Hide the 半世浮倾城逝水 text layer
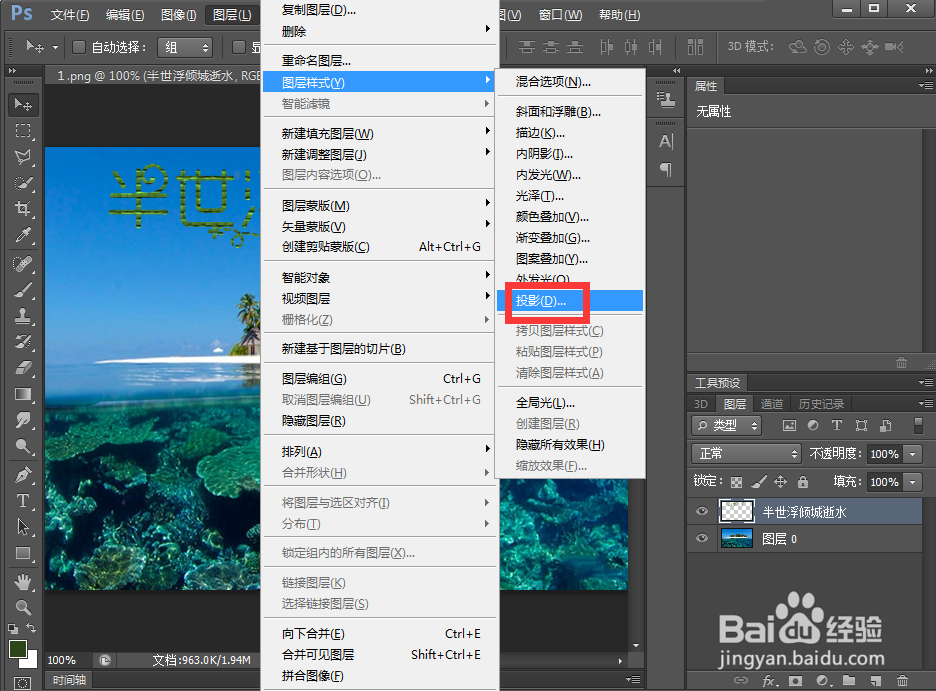Screen dimensions: 936x691 703,511
